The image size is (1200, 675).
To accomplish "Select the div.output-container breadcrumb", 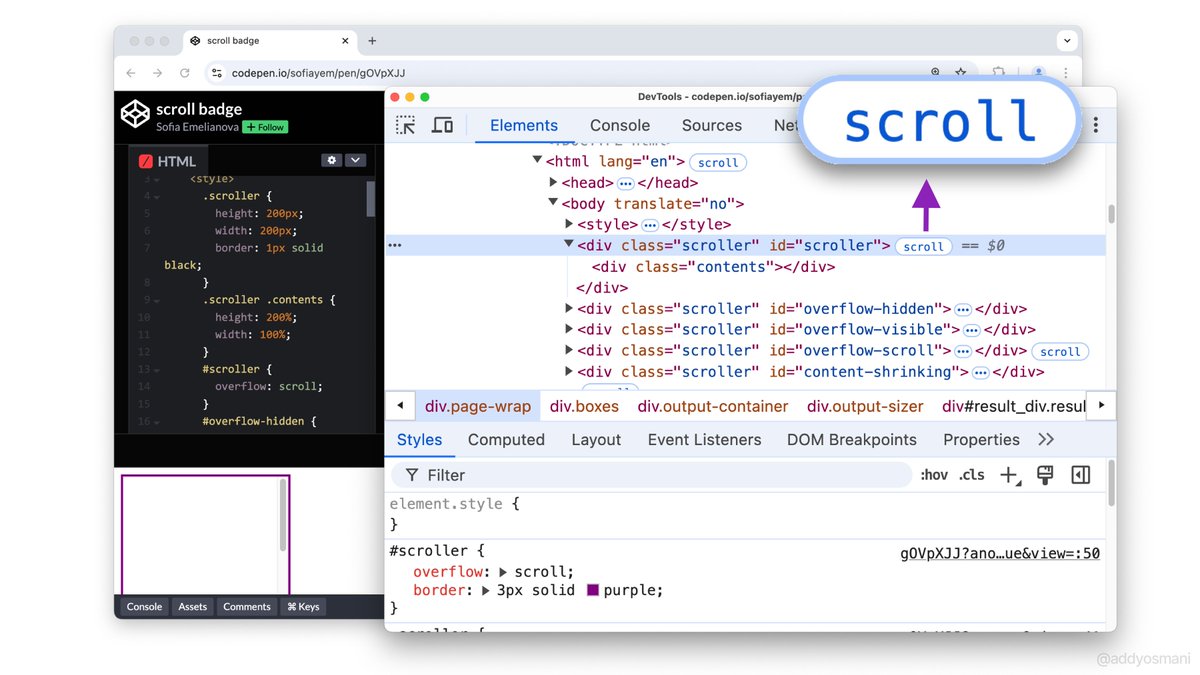I will pyautogui.click(x=713, y=407).
